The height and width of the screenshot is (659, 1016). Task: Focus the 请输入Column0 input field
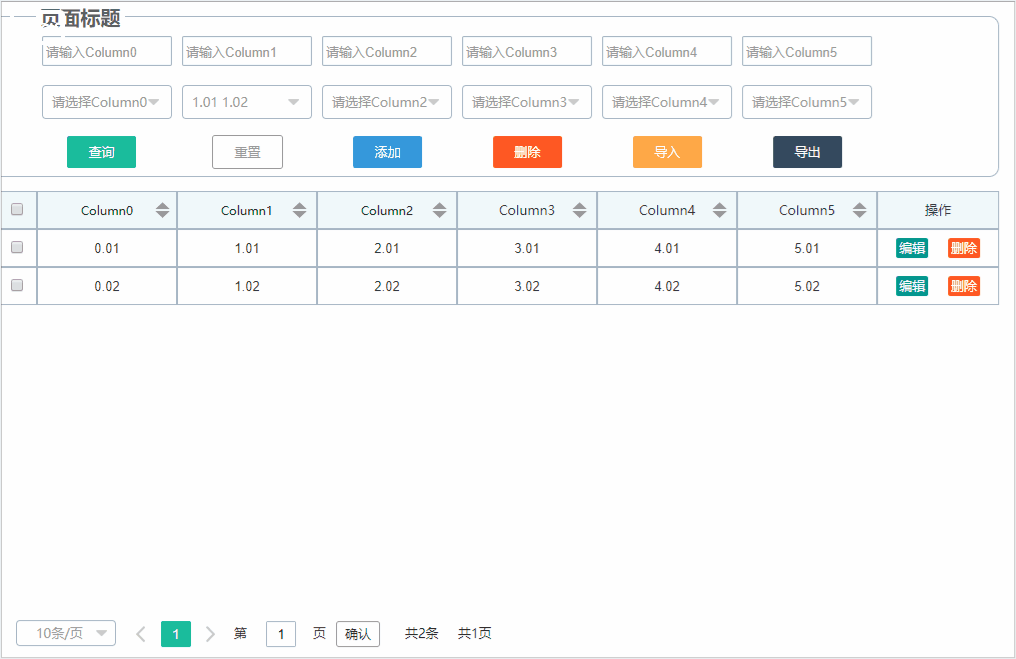pos(107,51)
